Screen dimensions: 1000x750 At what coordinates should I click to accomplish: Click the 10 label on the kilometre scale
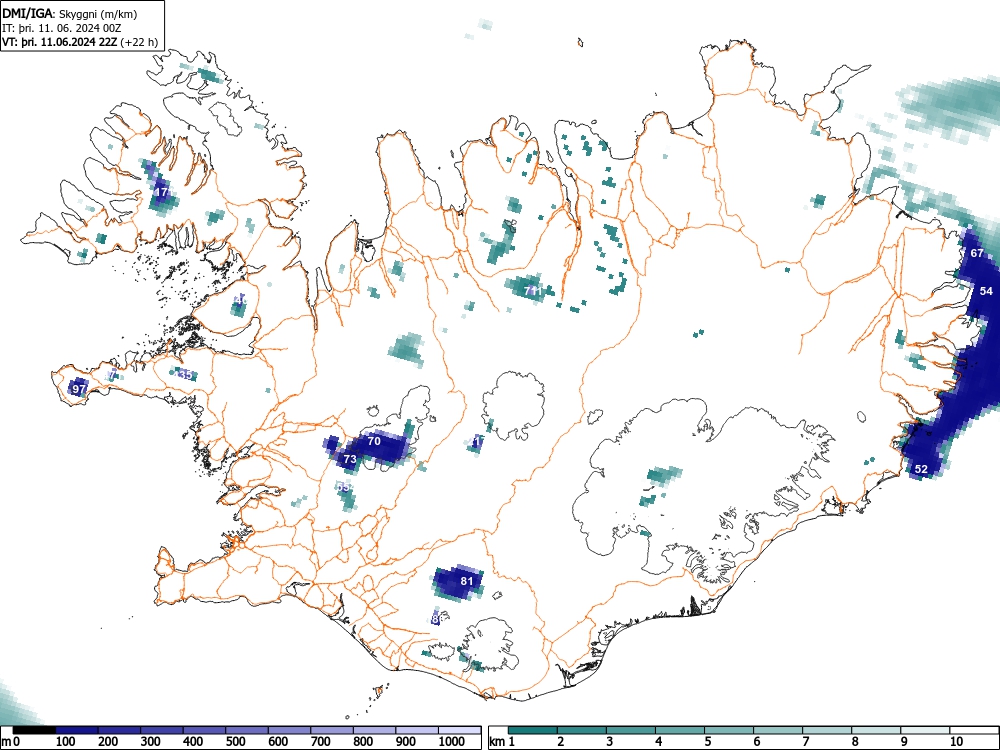[x=956, y=741]
